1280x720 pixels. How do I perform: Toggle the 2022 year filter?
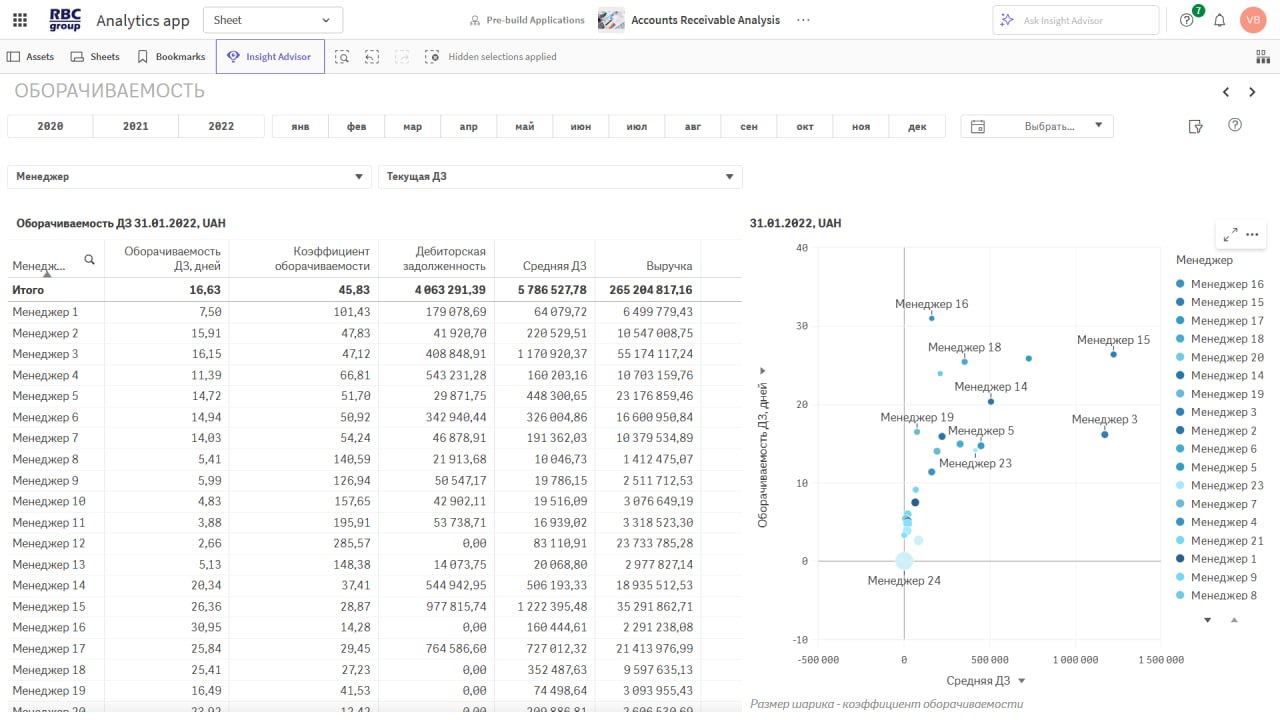pos(221,126)
